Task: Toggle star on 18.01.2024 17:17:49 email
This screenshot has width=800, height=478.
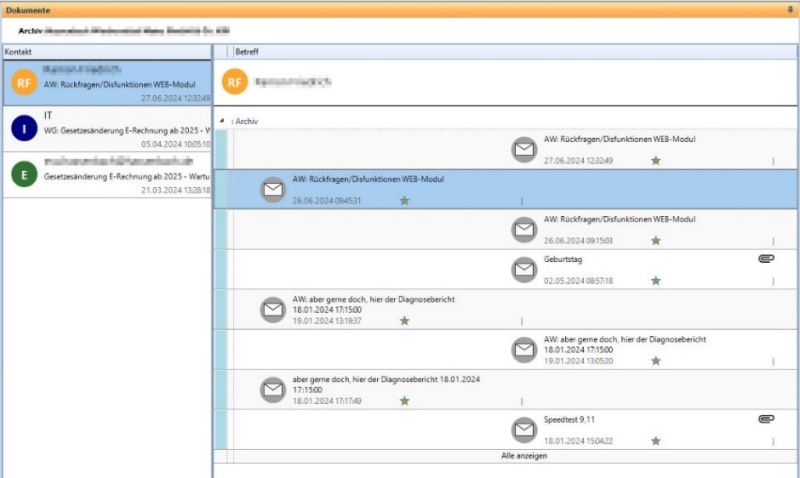Action: point(404,400)
